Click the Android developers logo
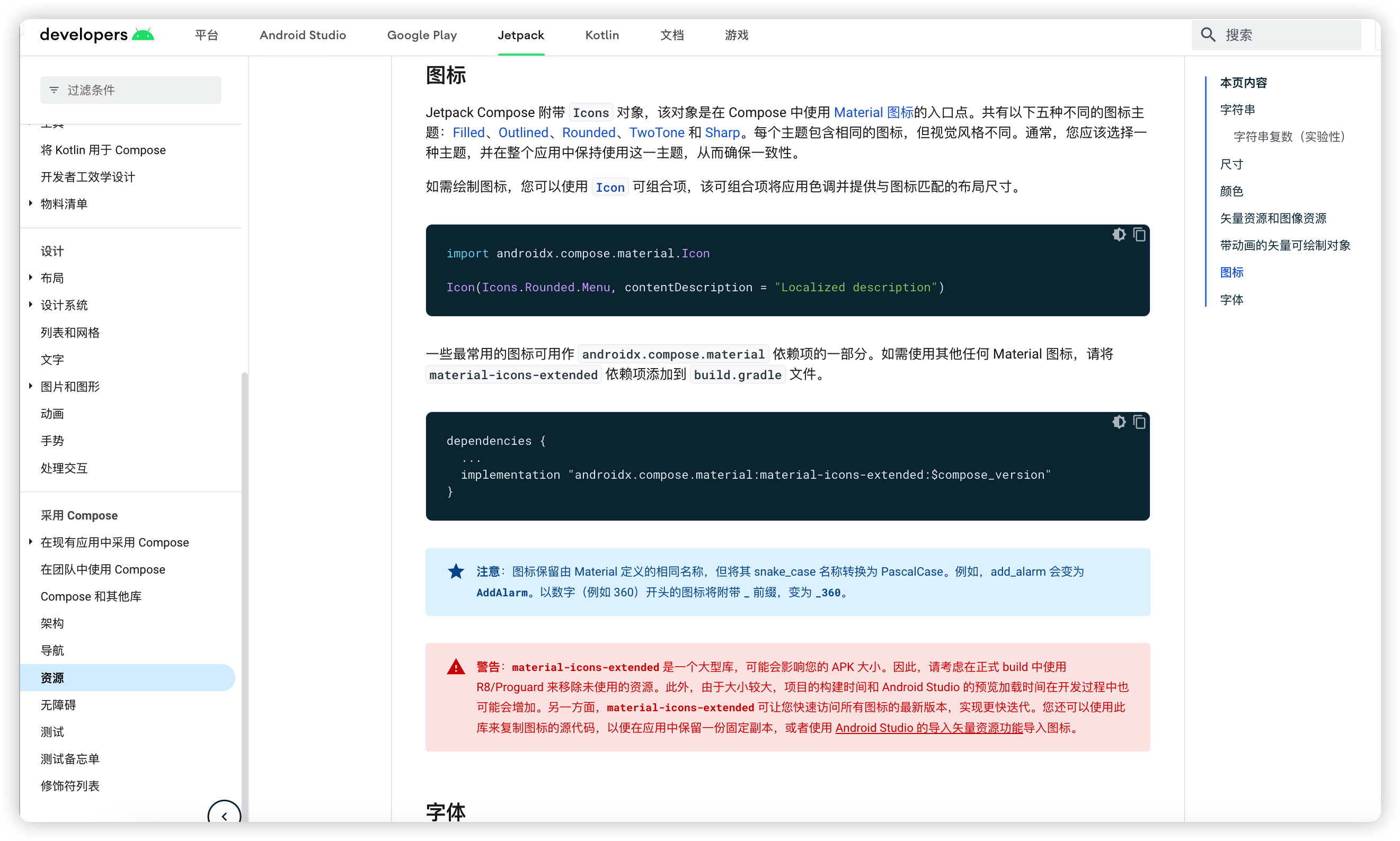1400x841 pixels. pos(97,35)
